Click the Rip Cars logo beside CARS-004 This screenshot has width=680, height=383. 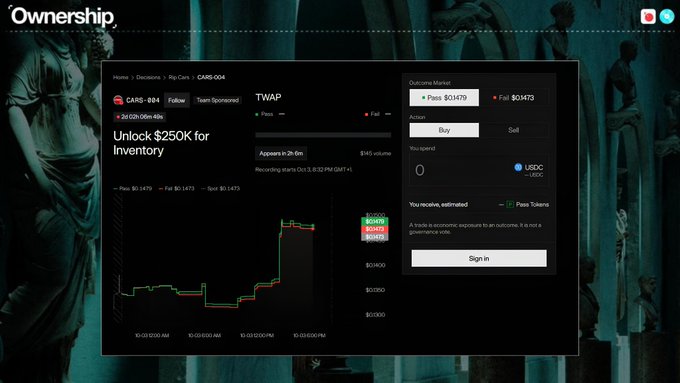tap(118, 100)
